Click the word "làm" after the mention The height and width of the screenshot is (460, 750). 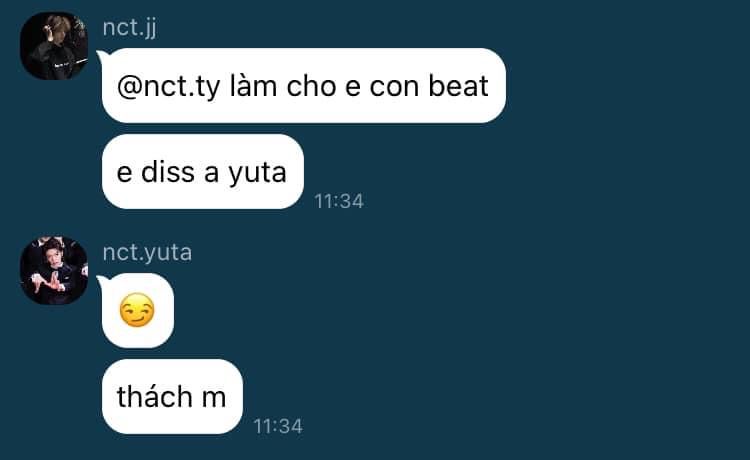253,86
